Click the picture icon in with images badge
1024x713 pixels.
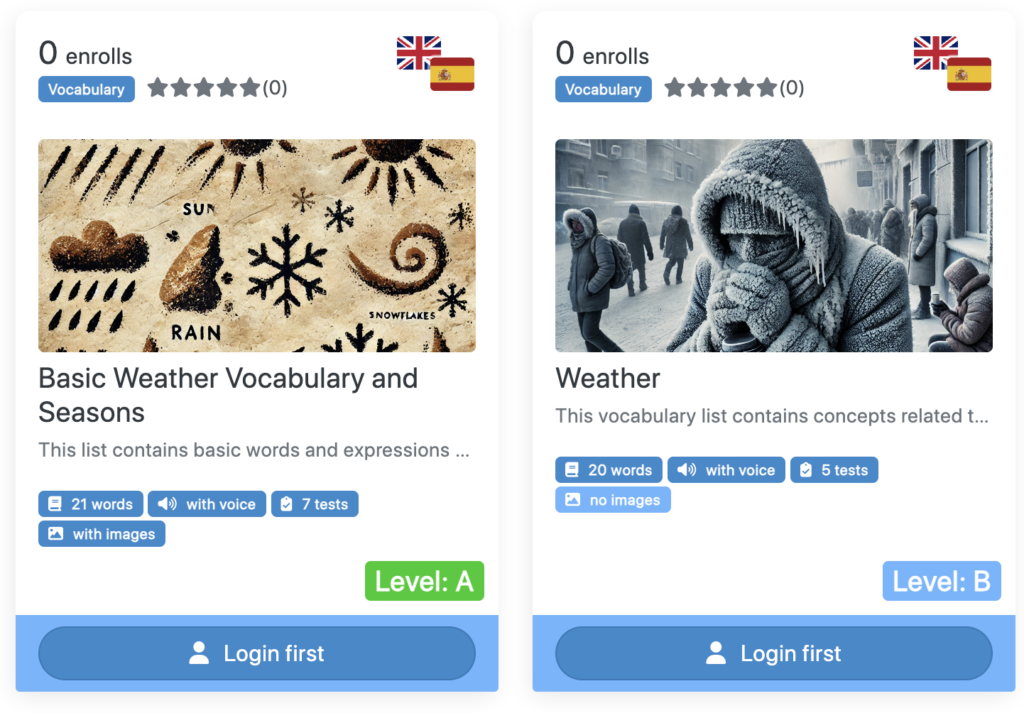(56, 533)
